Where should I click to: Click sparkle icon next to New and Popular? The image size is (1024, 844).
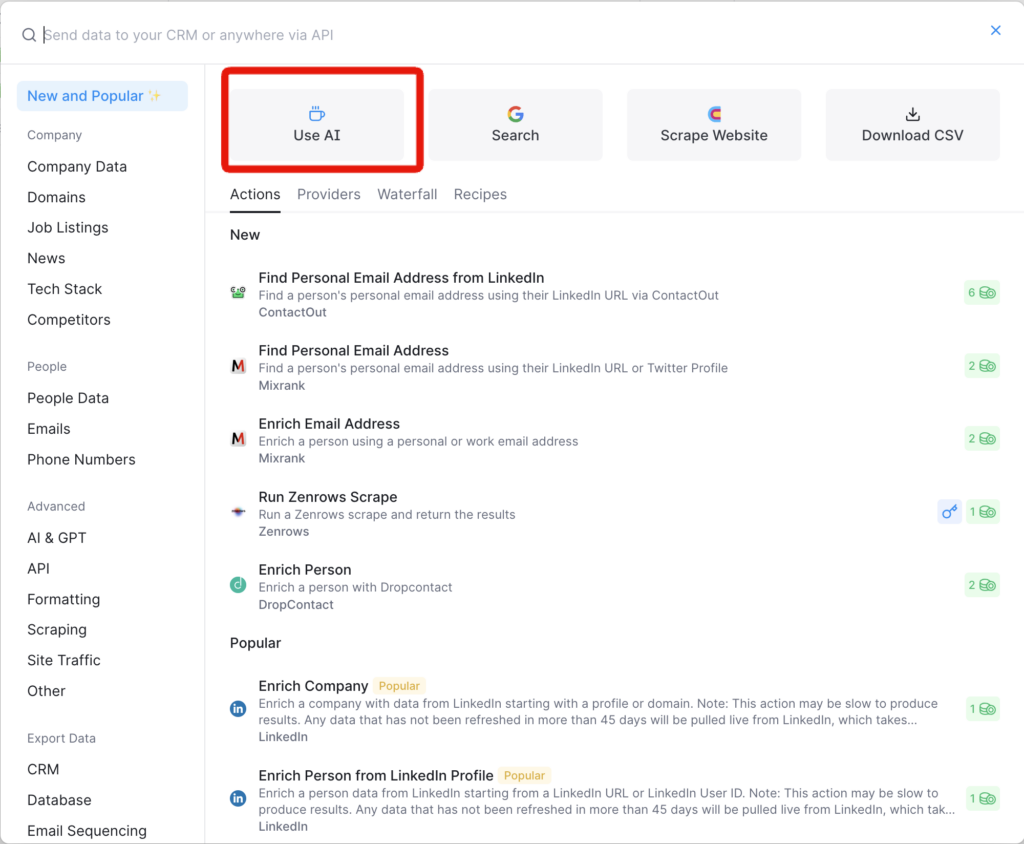point(155,96)
